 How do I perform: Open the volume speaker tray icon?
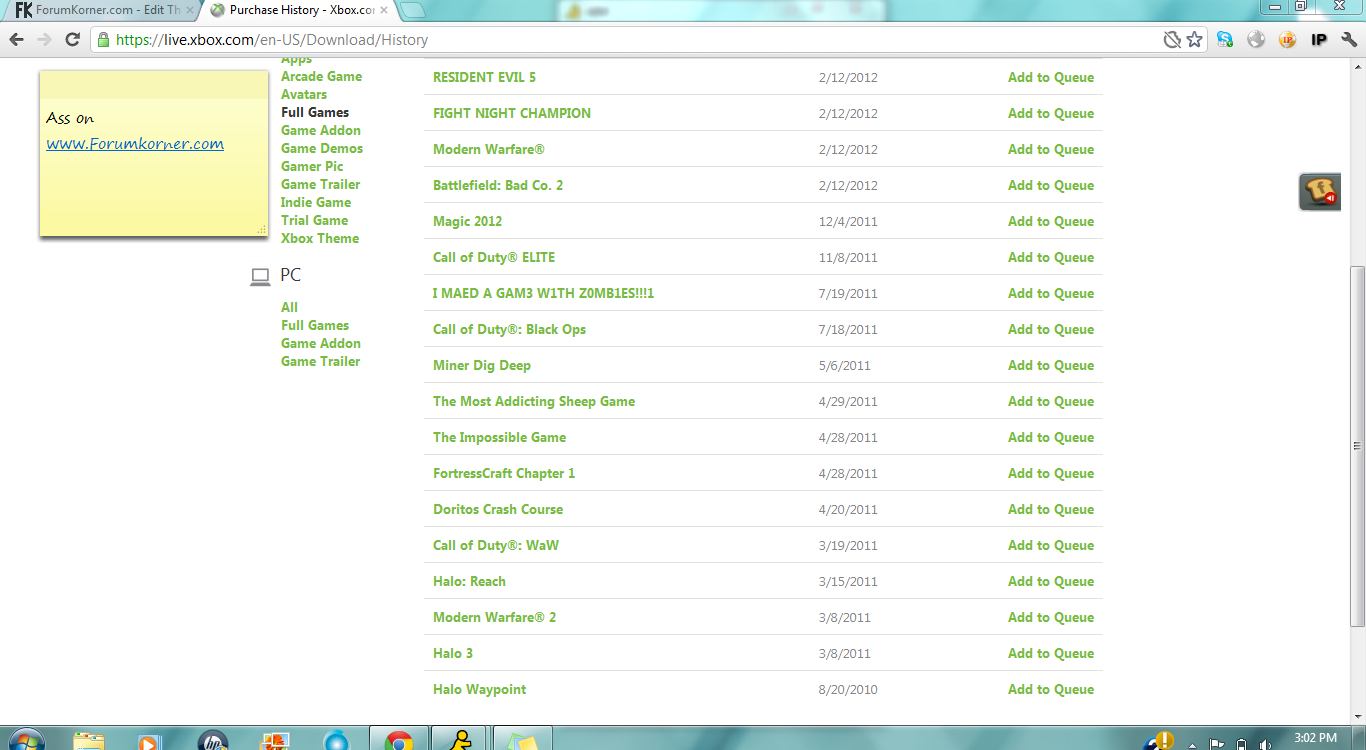(1265, 743)
